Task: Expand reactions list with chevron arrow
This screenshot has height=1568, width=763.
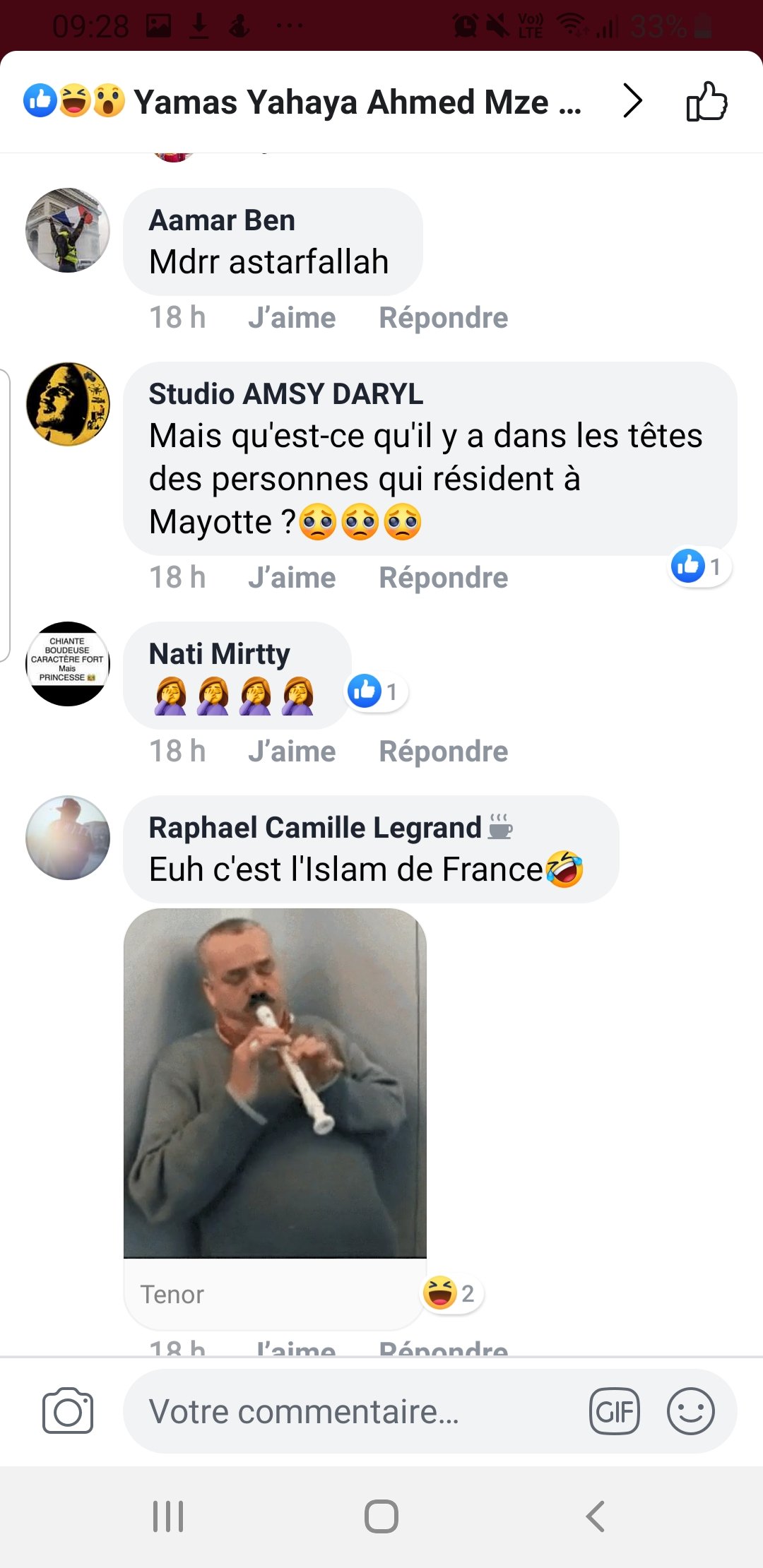Action: pyautogui.click(x=632, y=102)
